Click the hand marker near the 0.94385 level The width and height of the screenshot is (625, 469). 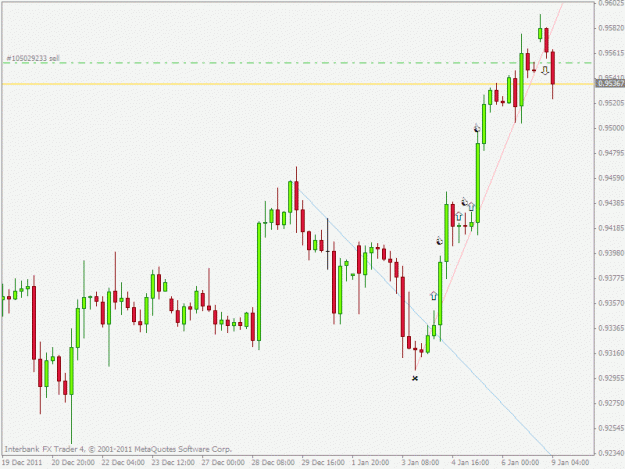464,202
